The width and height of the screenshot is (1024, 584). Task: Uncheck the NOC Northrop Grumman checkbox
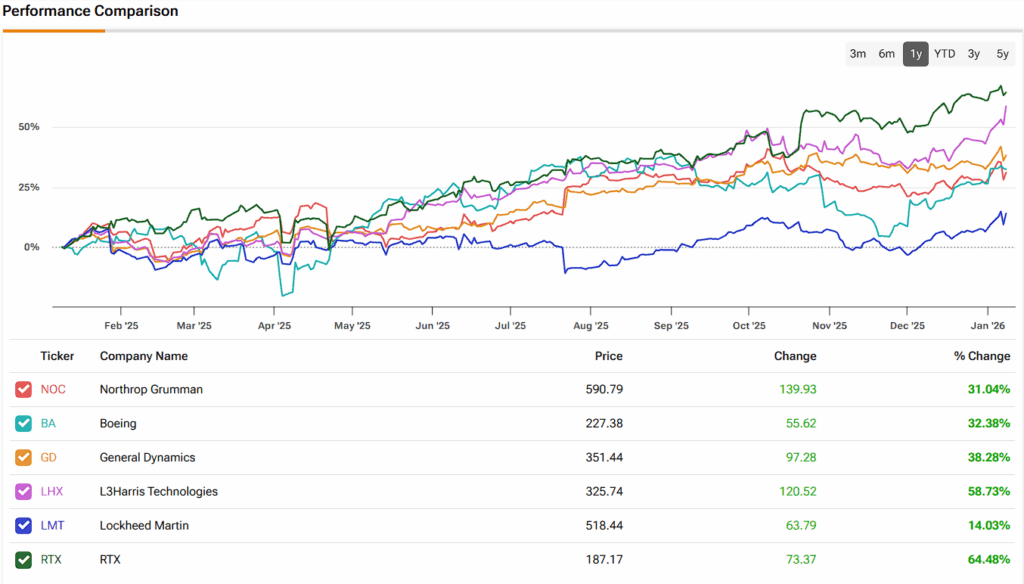coord(23,389)
